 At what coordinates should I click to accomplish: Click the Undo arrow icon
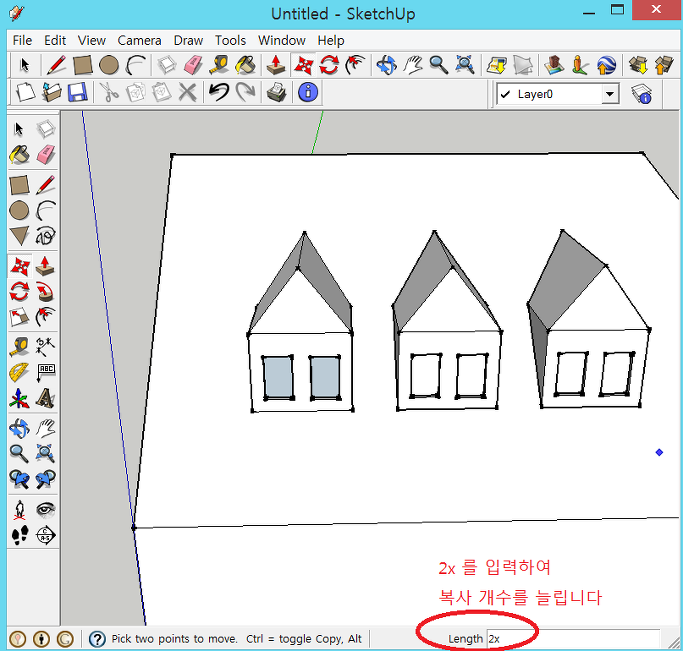pyautogui.click(x=219, y=92)
